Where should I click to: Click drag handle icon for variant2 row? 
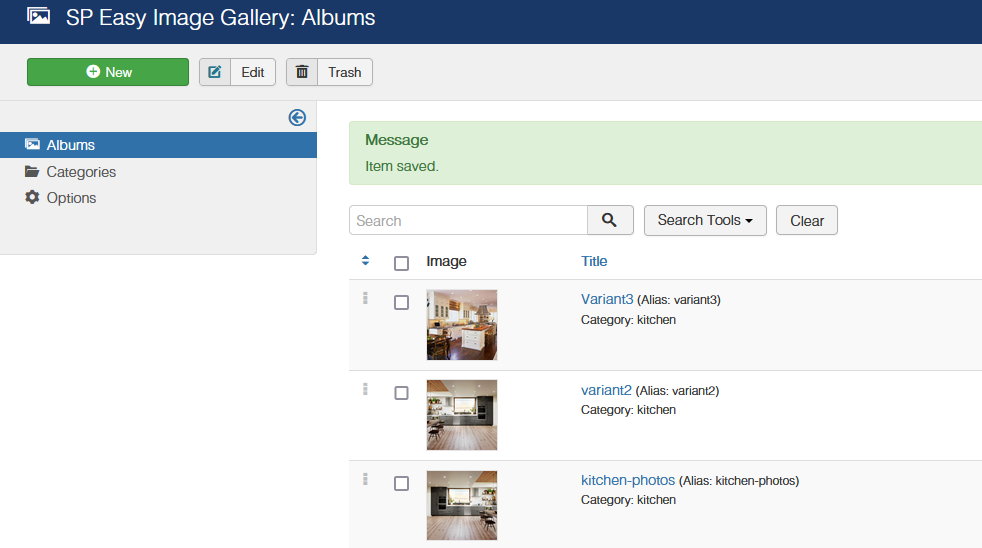(366, 388)
